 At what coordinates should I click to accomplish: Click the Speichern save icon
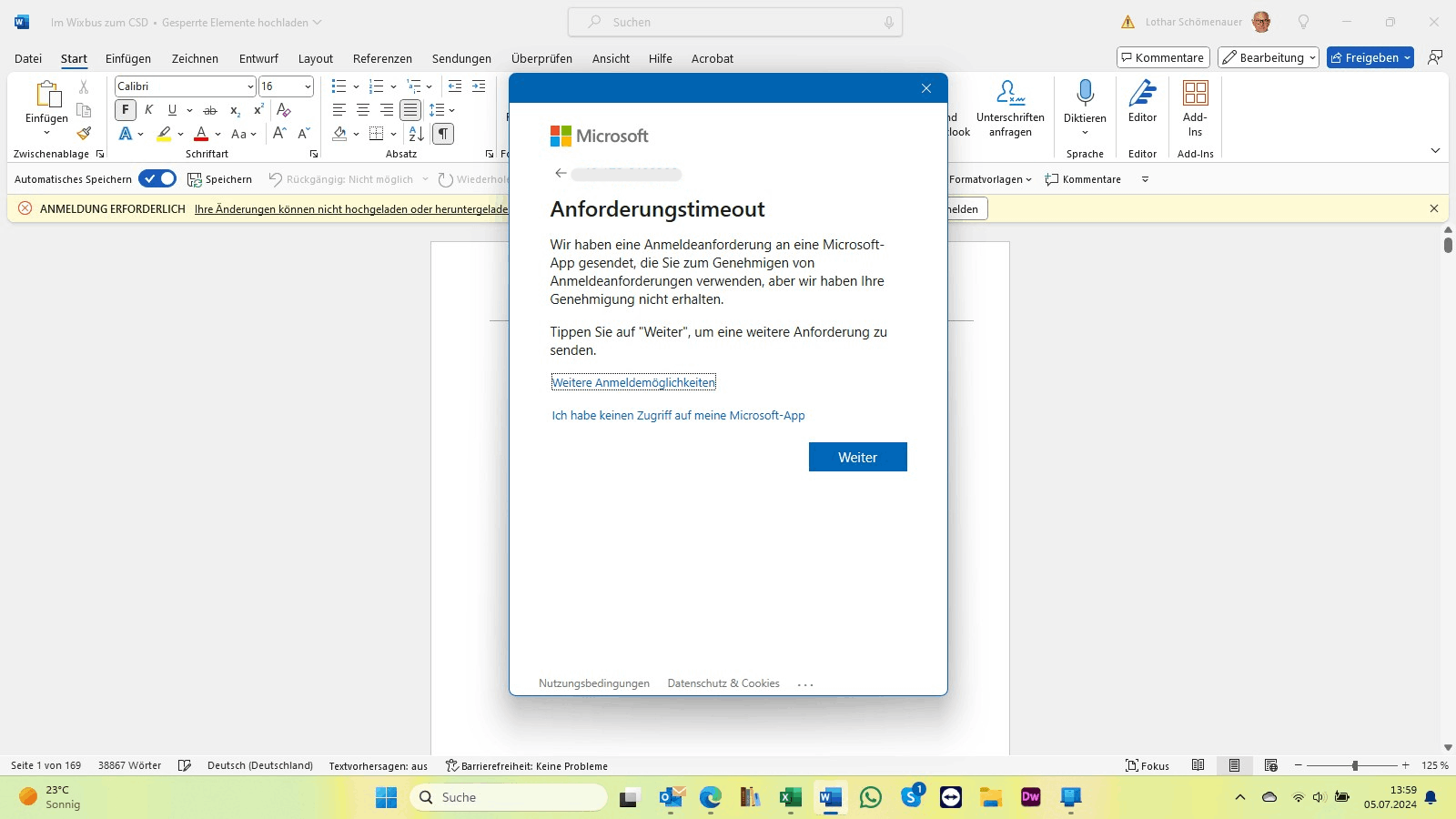pos(219,179)
